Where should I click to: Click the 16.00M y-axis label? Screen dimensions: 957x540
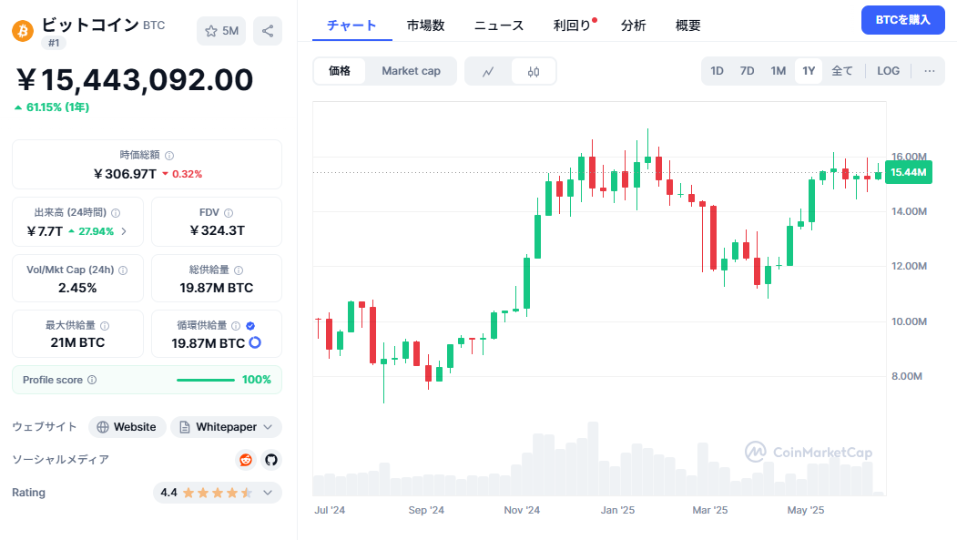[x=909, y=157]
